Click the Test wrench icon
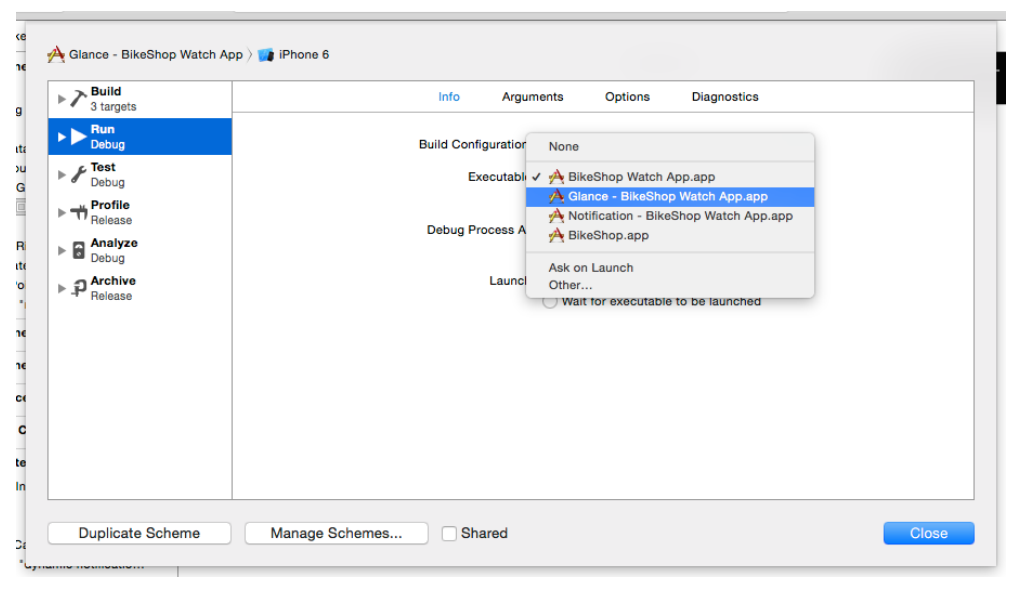 tap(78, 175)
